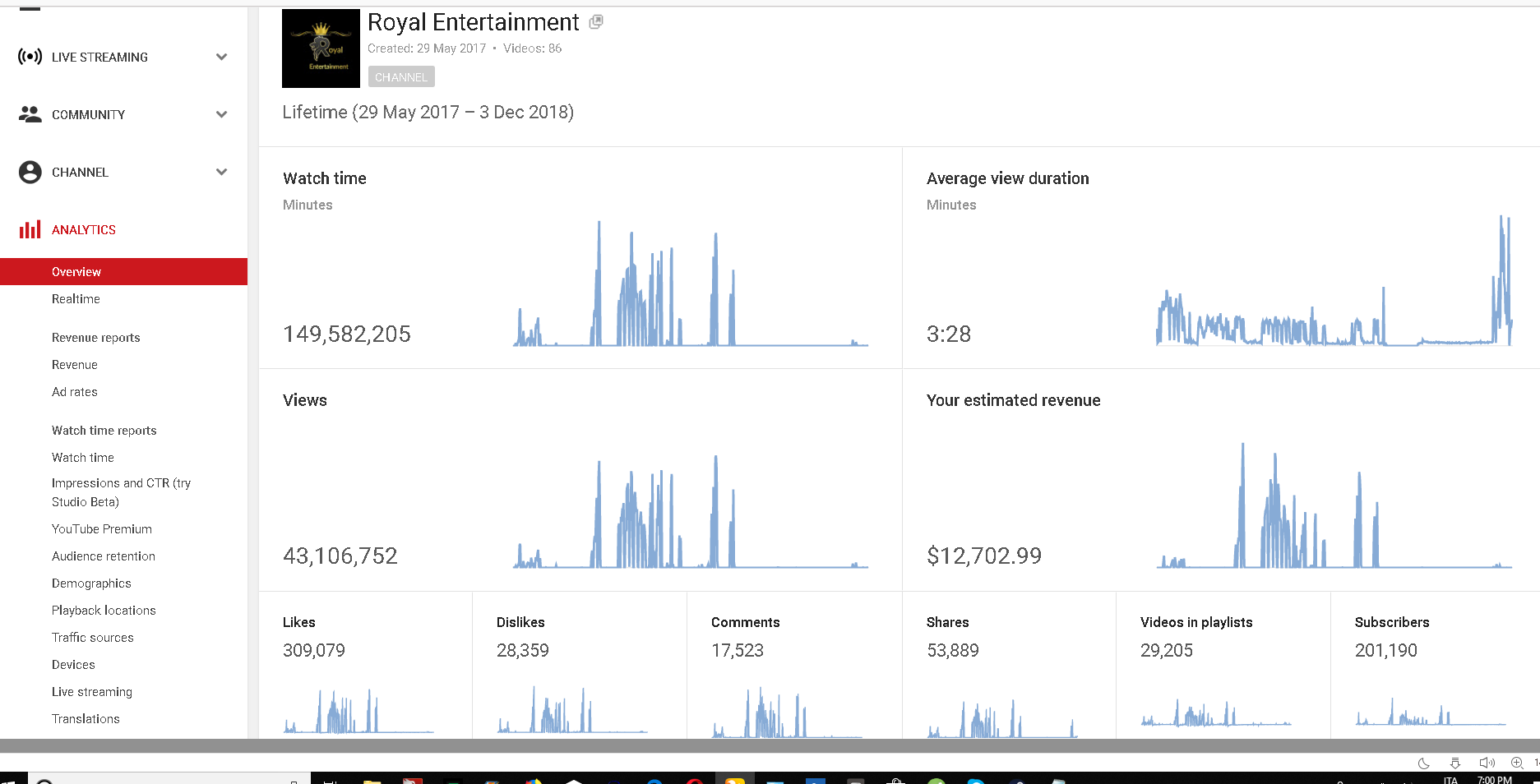The image size is (1540, 784).
Task: Click subscribers count 201,190
Action: [x=1386, y=650]
